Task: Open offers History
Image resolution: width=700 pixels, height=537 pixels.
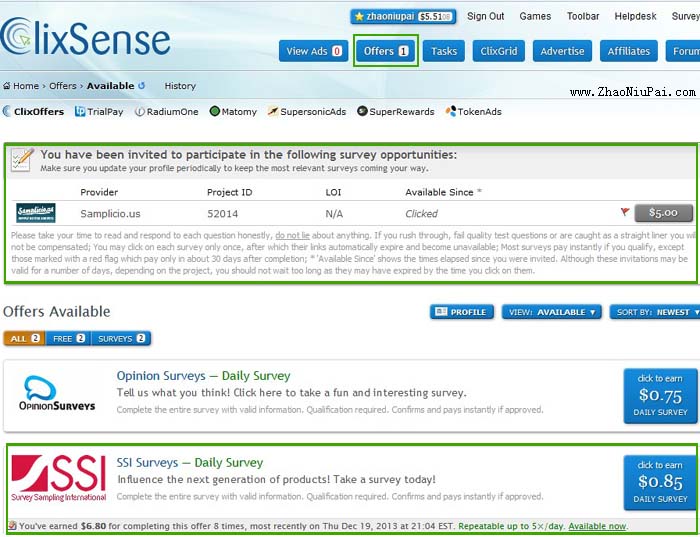Action: click(x=180, y=86)
